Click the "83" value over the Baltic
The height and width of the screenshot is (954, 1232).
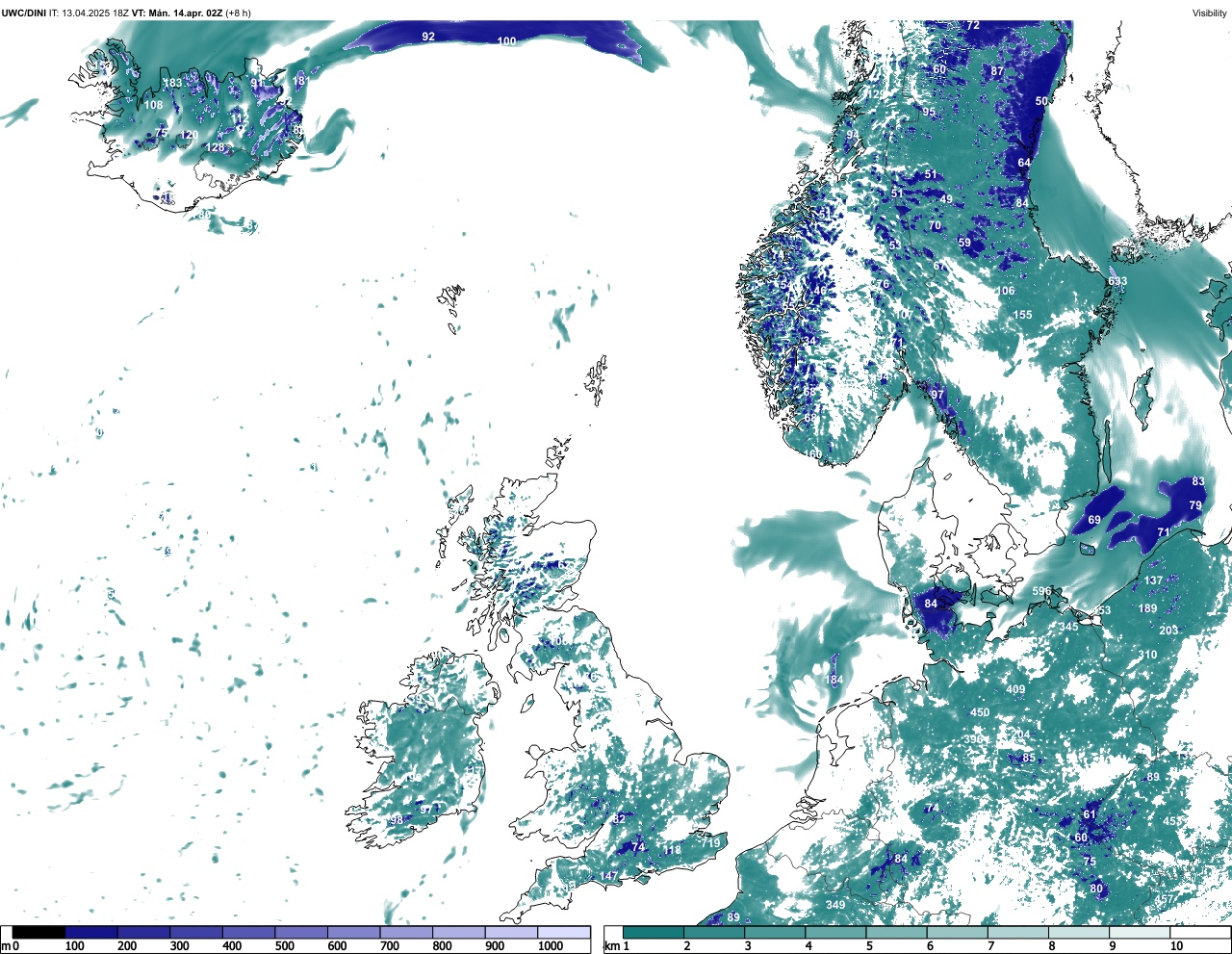tap(1198, 481)
